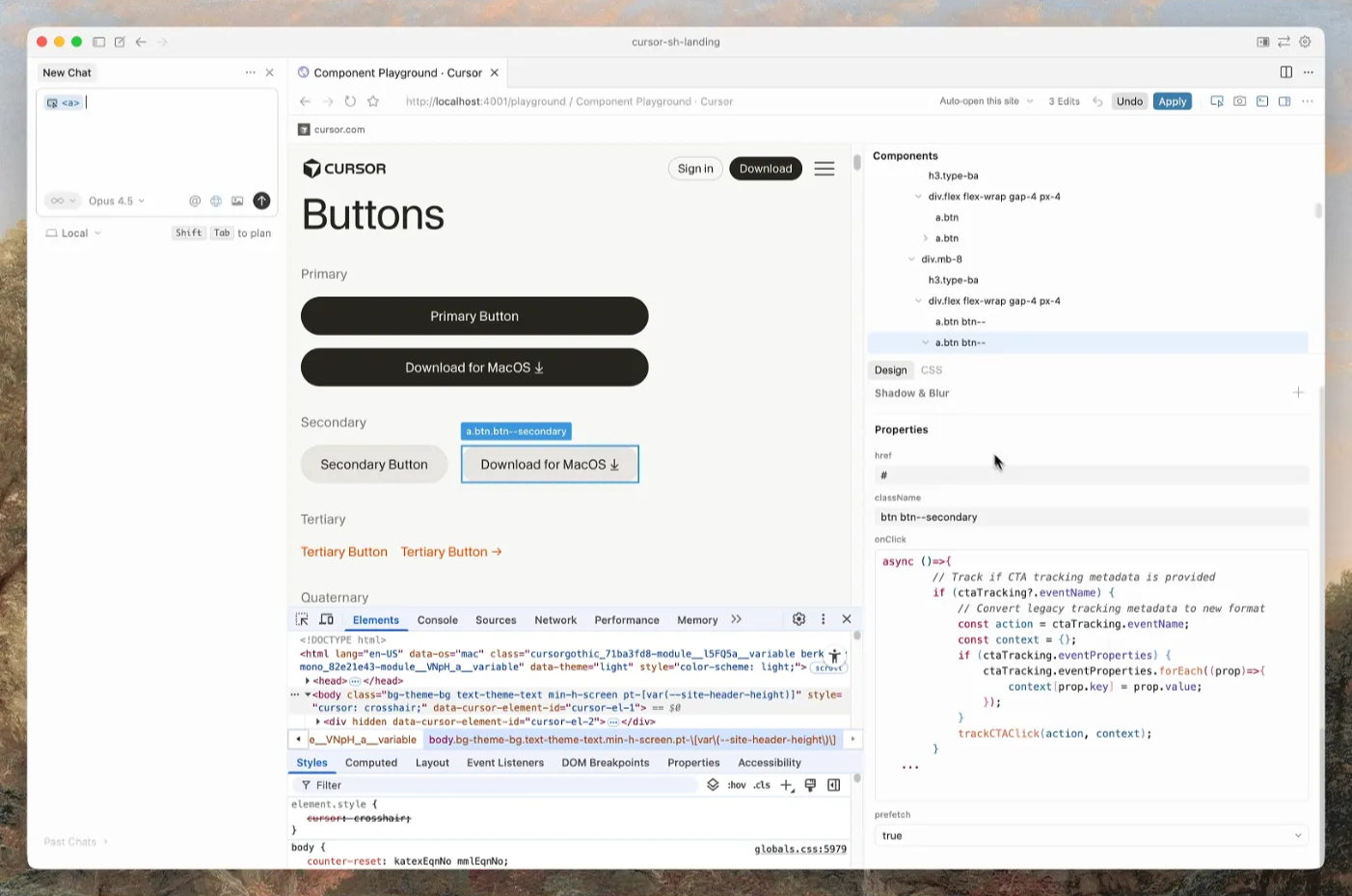Select the Design tab
Screen dimensions: 1352x896
click(x=891, y=370)
